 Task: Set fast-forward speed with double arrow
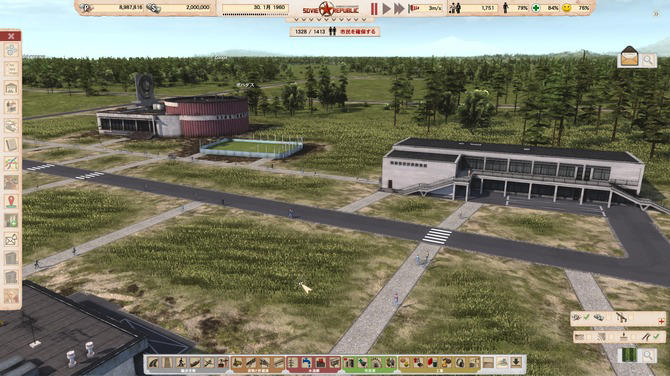pos(399,9)
